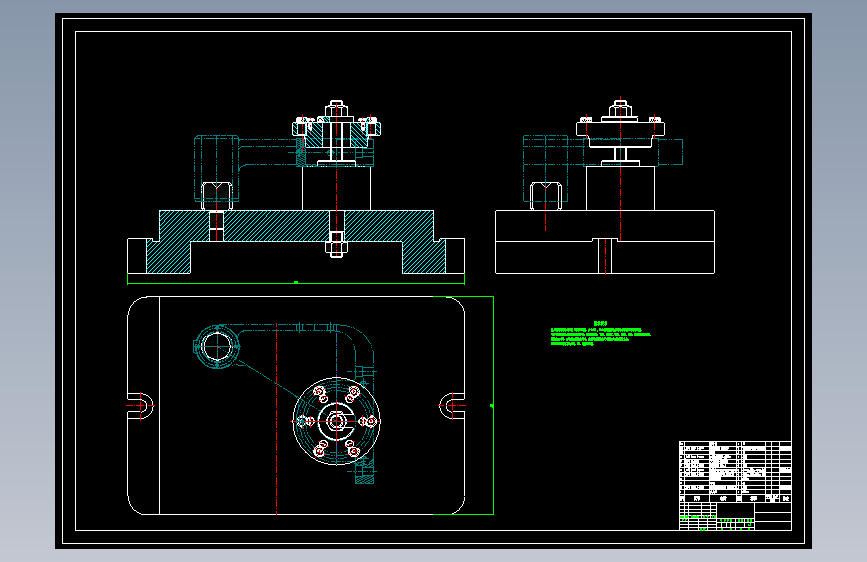Image resolution: width=867 pixels, height=562 pixels.
Task: Select the slotted hole in the side view base
Action: coord(605,256)
